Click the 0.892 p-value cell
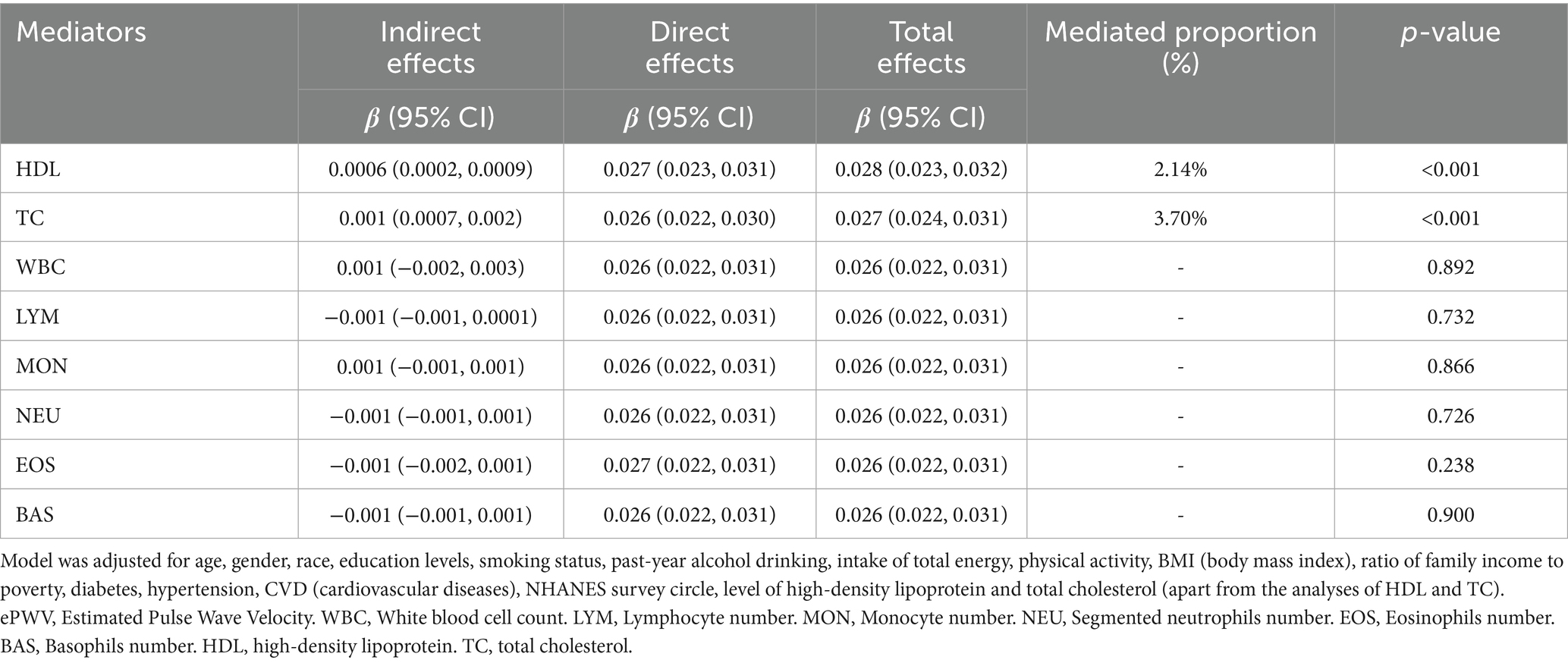Viewport: 1568px width, 663px height. point(1450,268)
